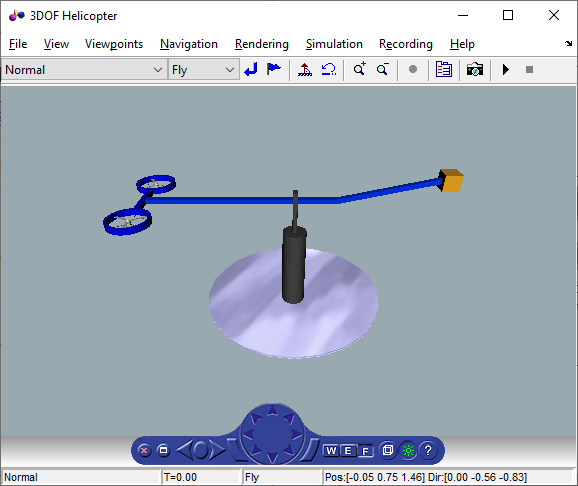
Task: Click the Return to viewpoint arrow icon
Action: 251,69
